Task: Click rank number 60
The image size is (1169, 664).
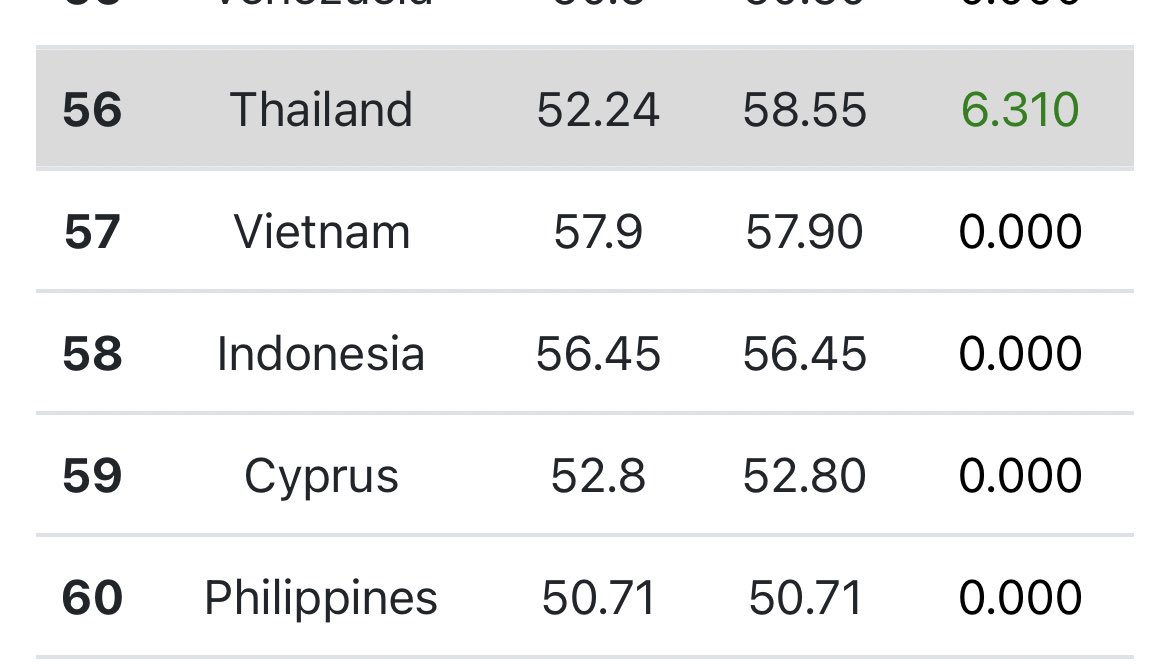Action: (93, 598)
